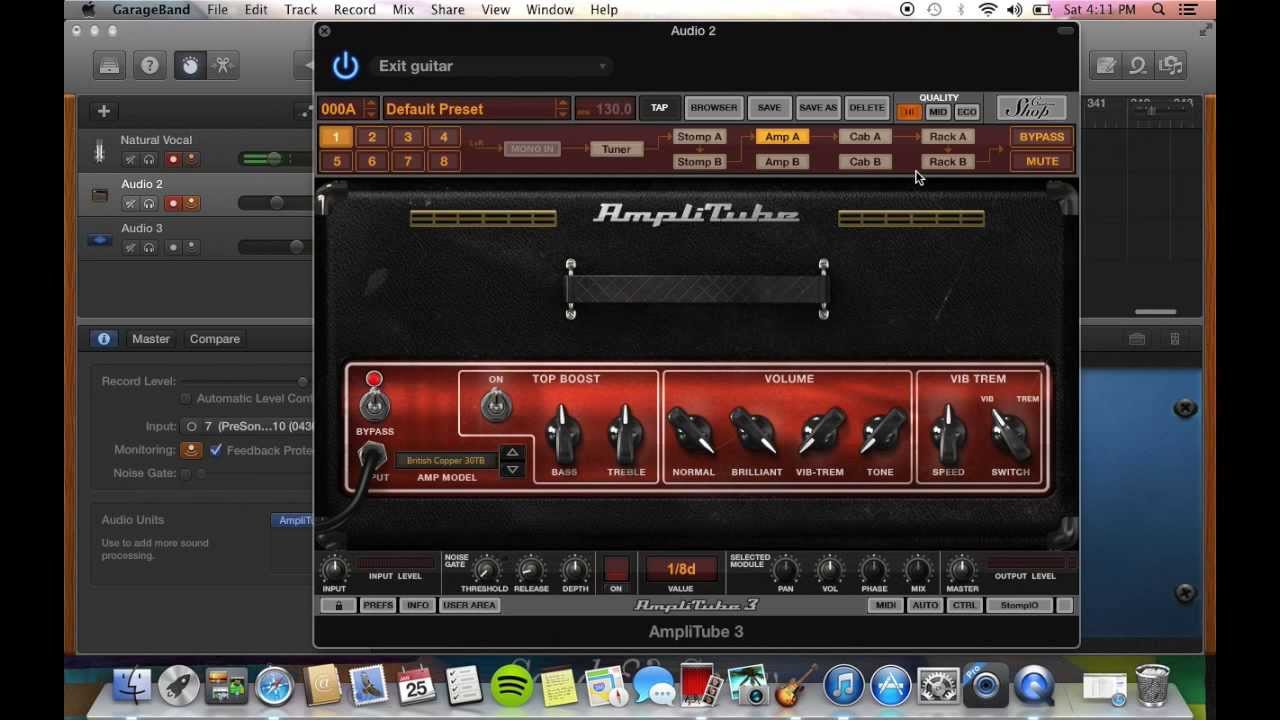Solo the Natural Vocal track

[x=149, y=160]
